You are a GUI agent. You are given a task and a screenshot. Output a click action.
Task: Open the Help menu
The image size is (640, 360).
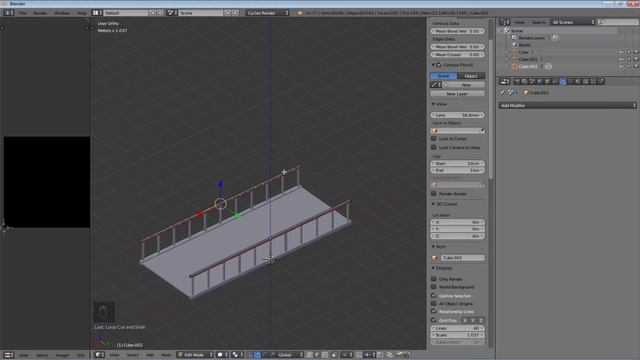[82, 13]
